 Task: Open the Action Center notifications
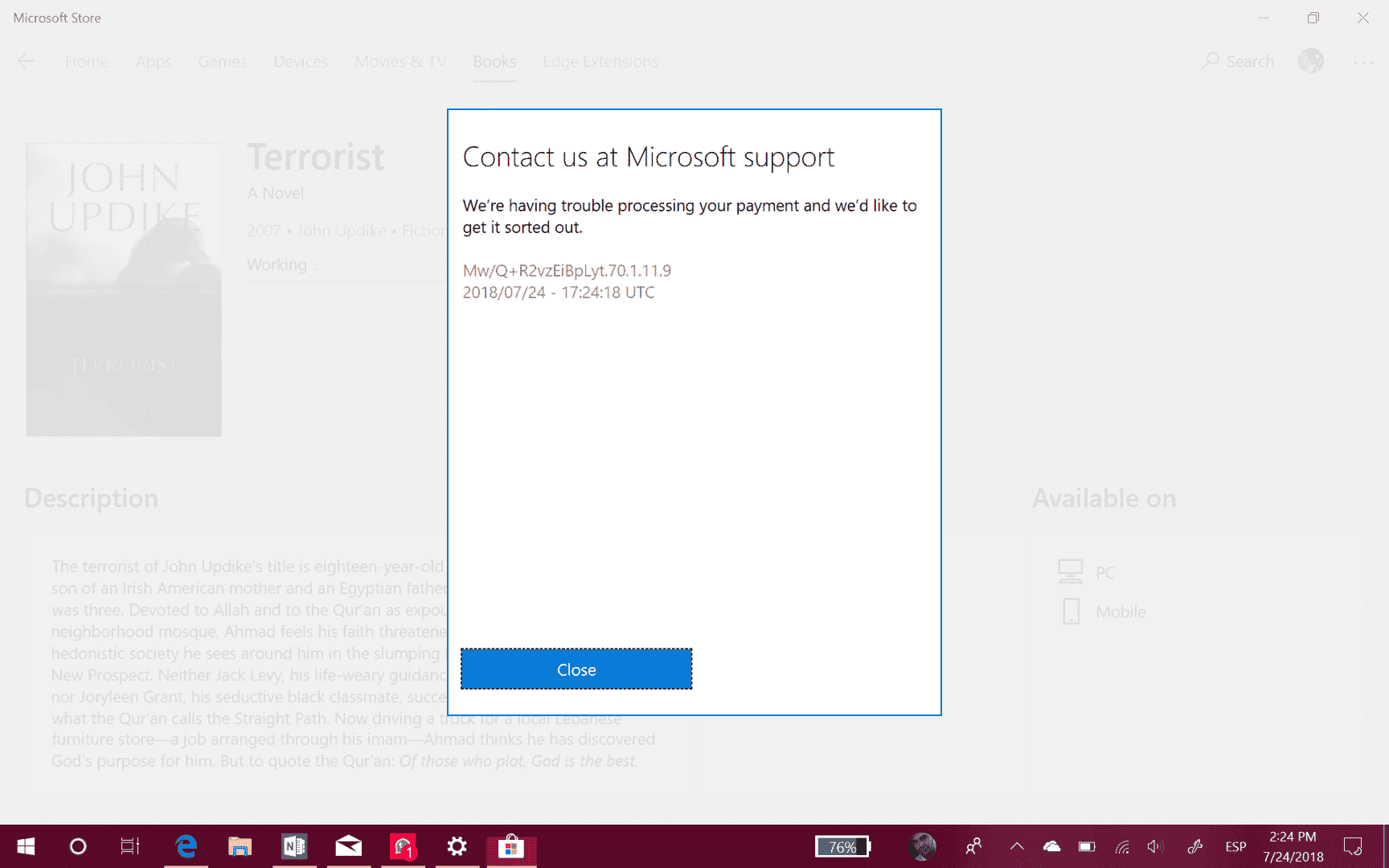pyautogui.click(x=1353, y=846)
